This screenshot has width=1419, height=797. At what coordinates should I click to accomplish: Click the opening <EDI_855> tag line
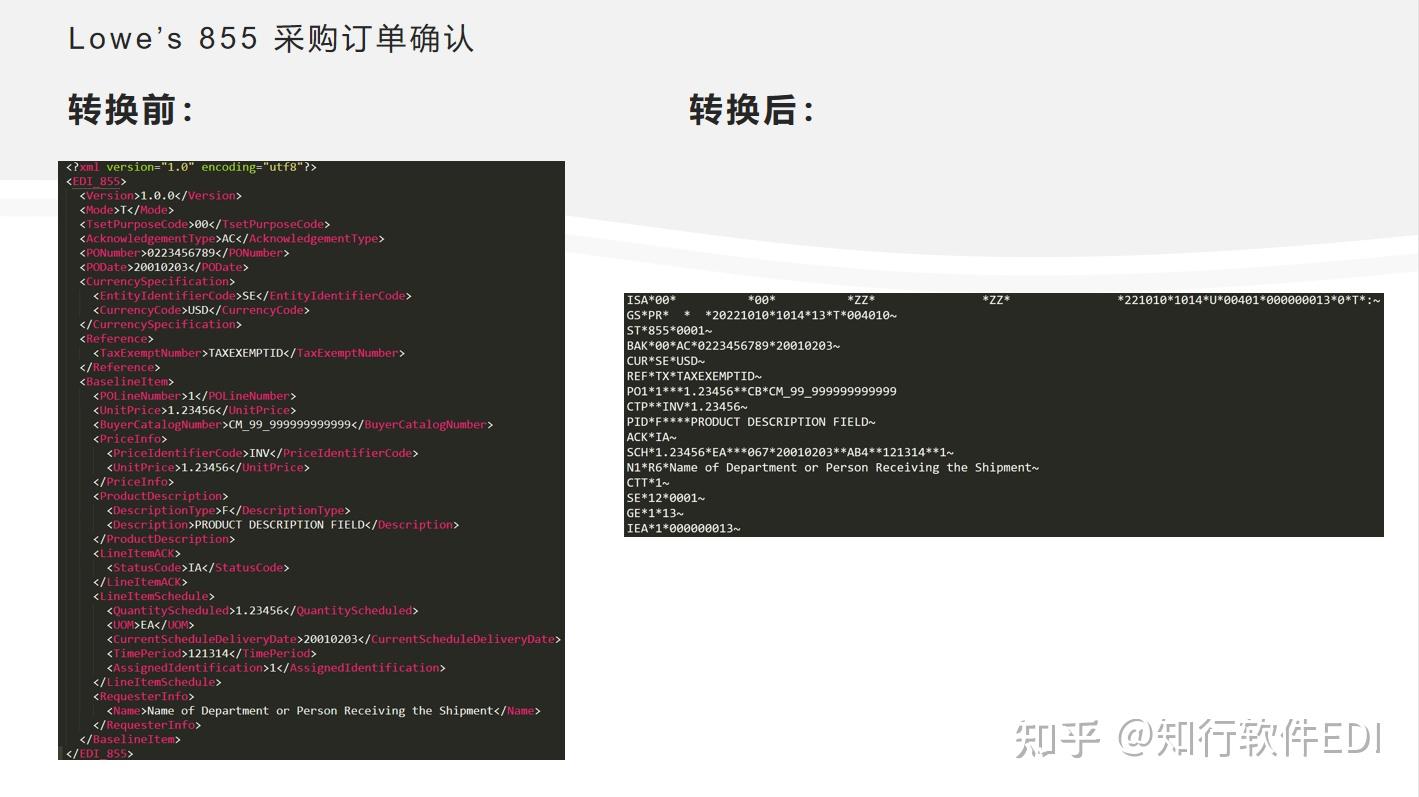96,181
